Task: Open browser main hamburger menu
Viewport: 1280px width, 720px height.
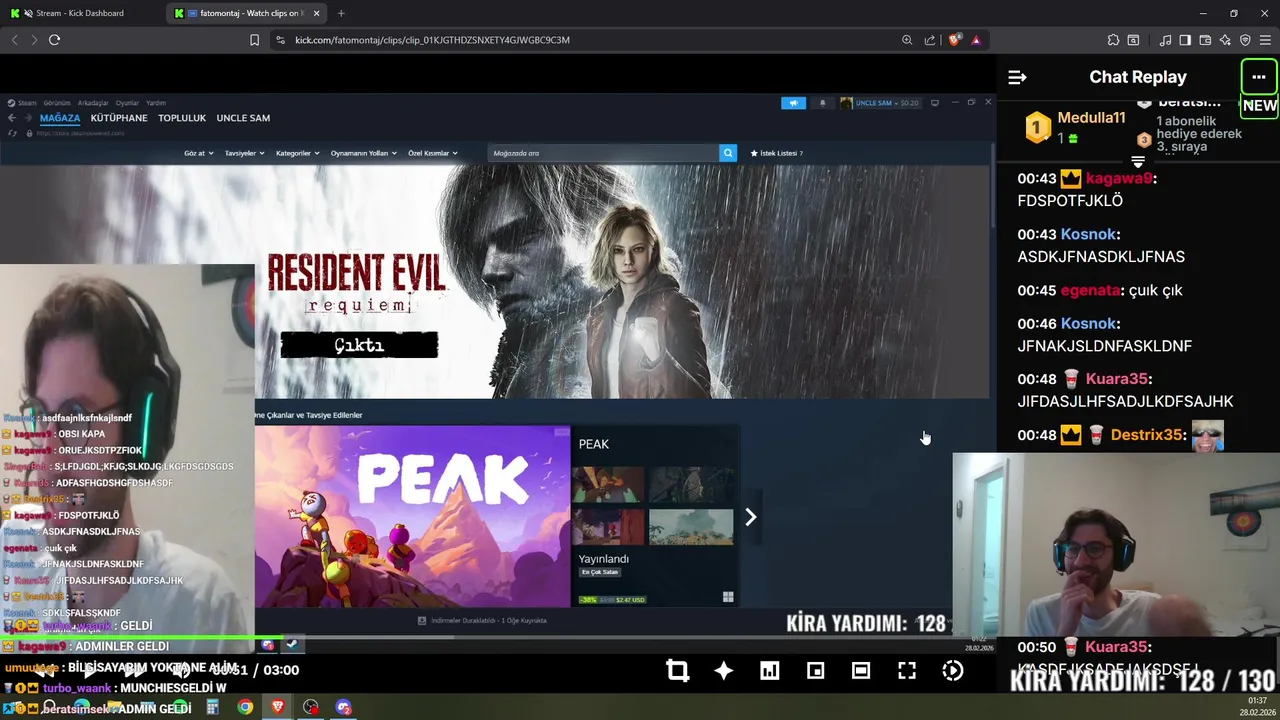Action: coord(1265,40)
